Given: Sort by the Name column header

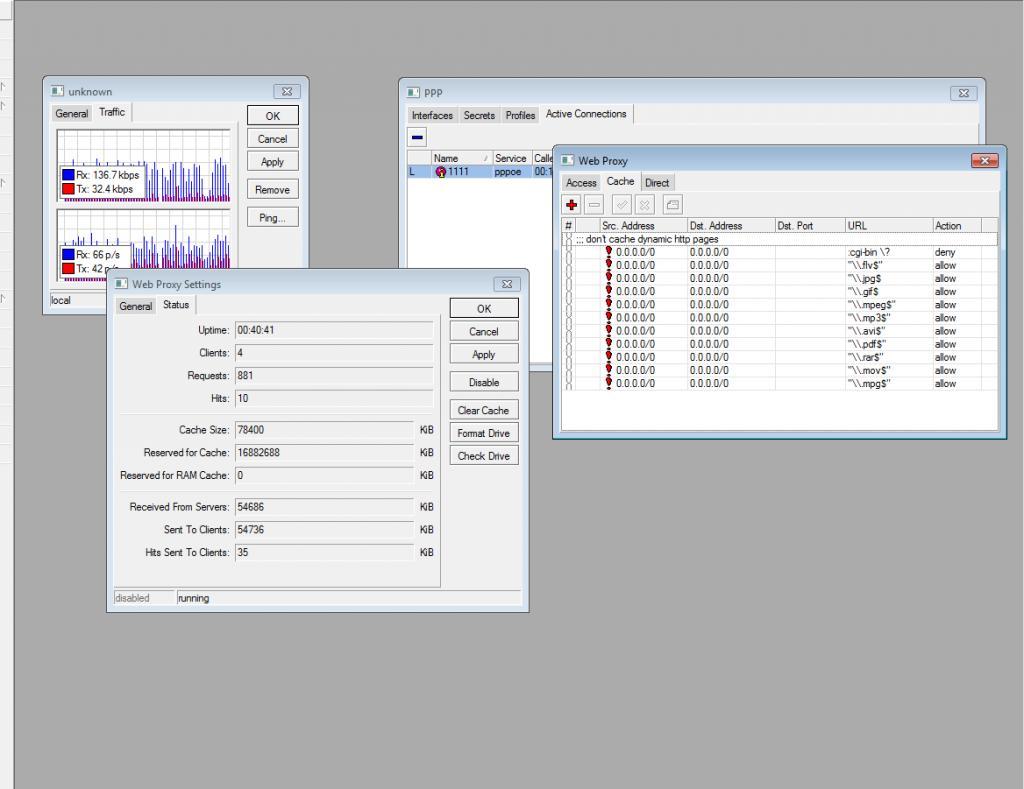Looking at the screenshot, I should point(446,158).
